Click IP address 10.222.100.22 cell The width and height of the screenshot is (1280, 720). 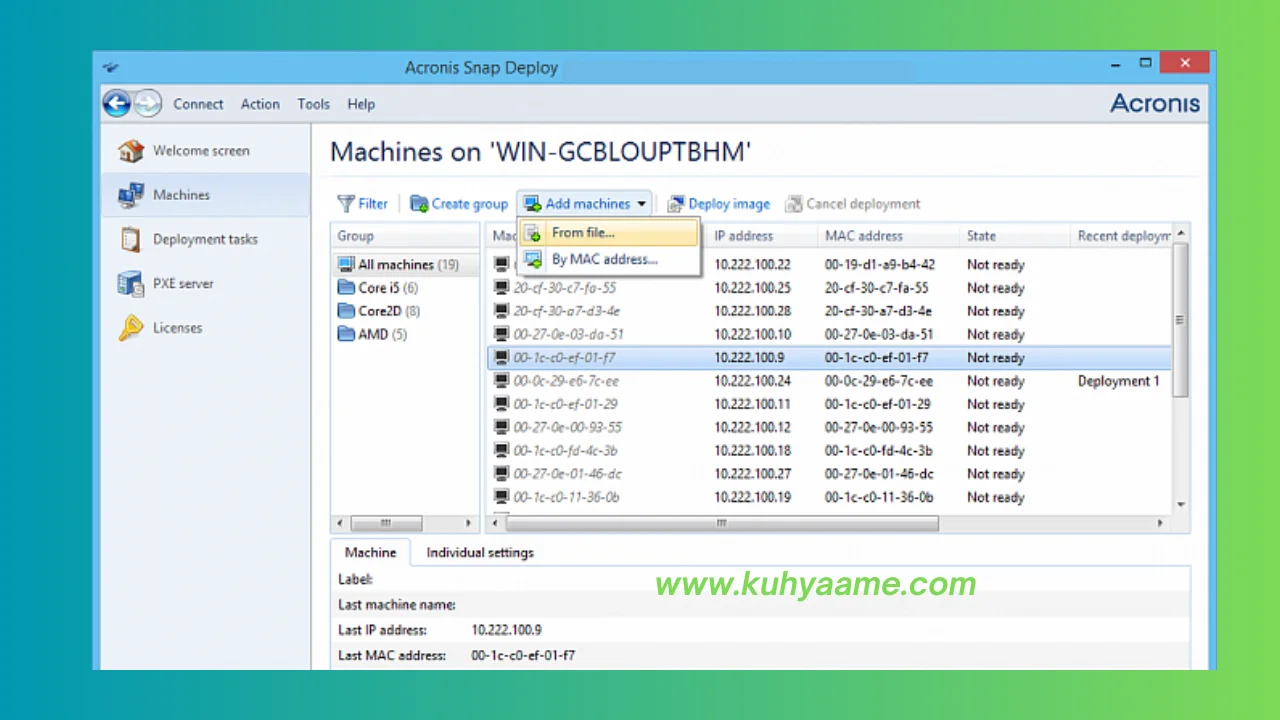752,265
